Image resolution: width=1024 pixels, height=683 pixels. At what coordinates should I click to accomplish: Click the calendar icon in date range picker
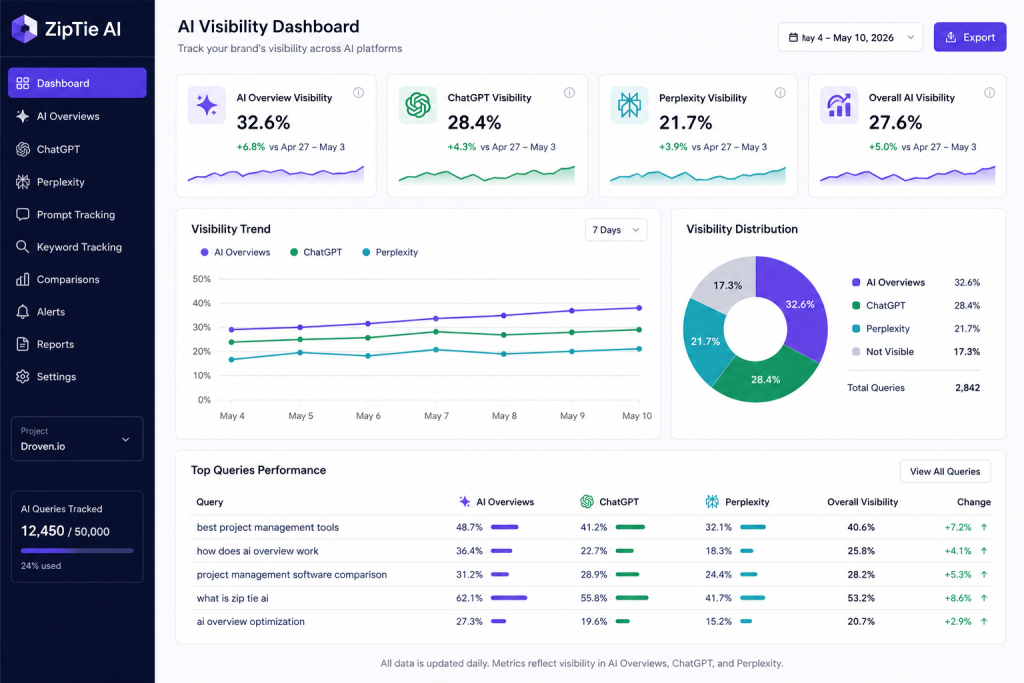click(793, 37)
